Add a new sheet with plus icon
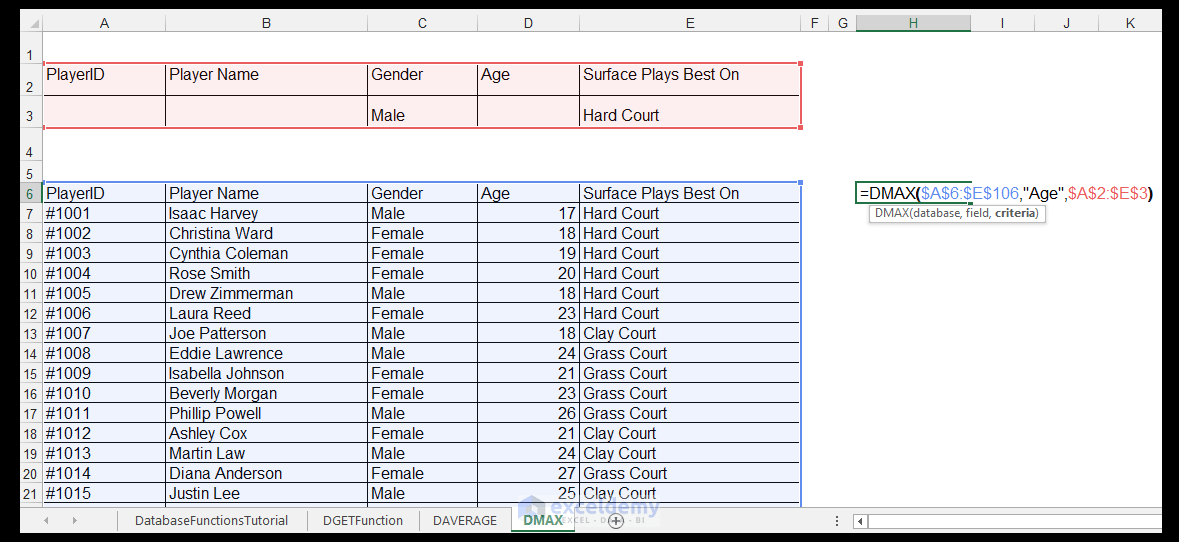 tap(616, 520)
